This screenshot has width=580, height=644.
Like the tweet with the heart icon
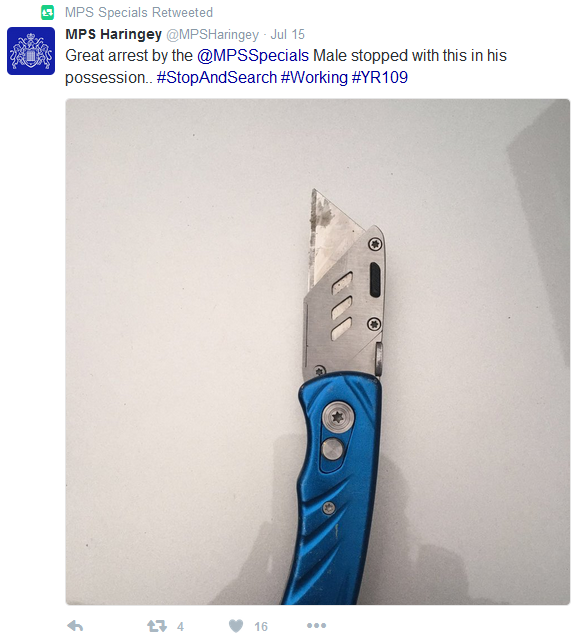(236, 626)
